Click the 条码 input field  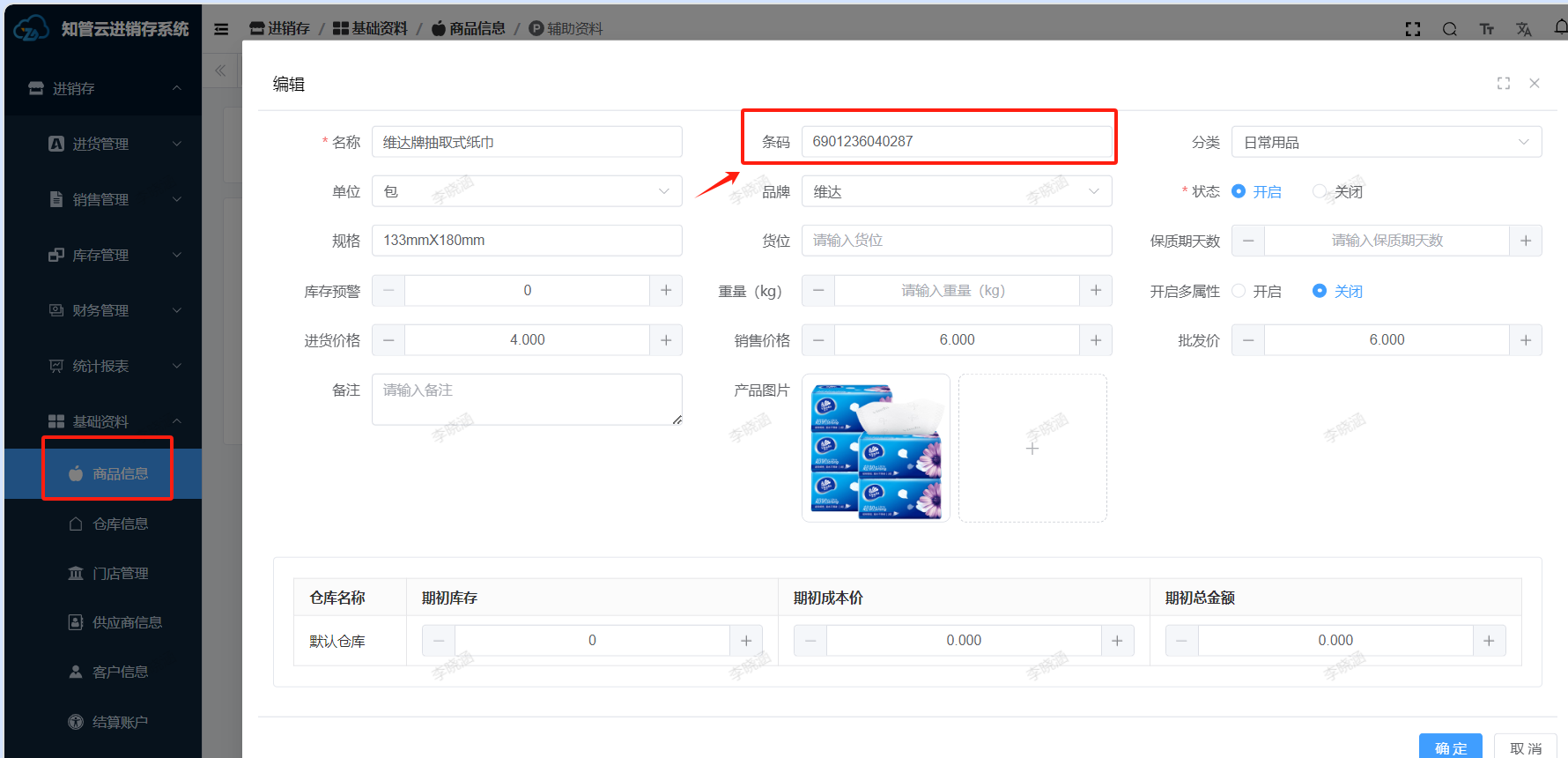[956, 142]
